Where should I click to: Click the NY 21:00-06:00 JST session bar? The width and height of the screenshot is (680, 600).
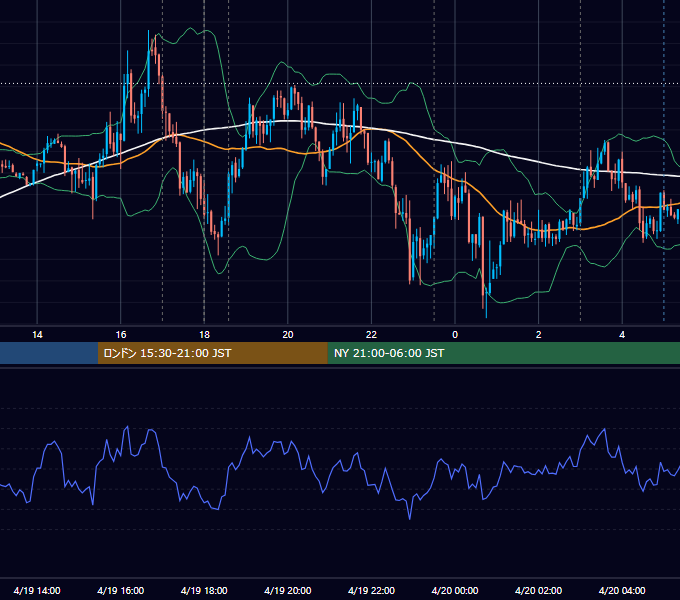503,353
